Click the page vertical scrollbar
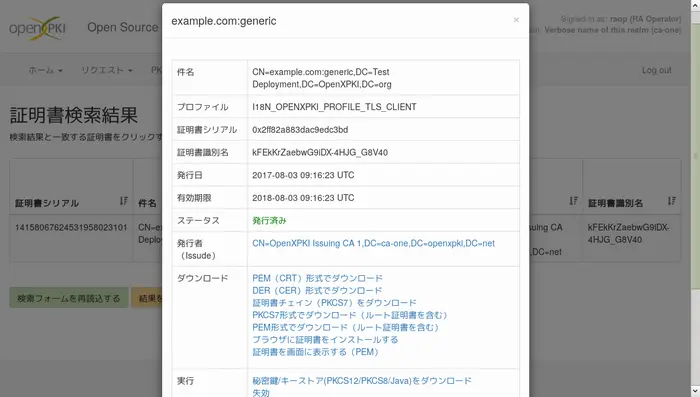The height and width of the screenshot is (397, 700). pyautogui.click(x=696, y=156)
